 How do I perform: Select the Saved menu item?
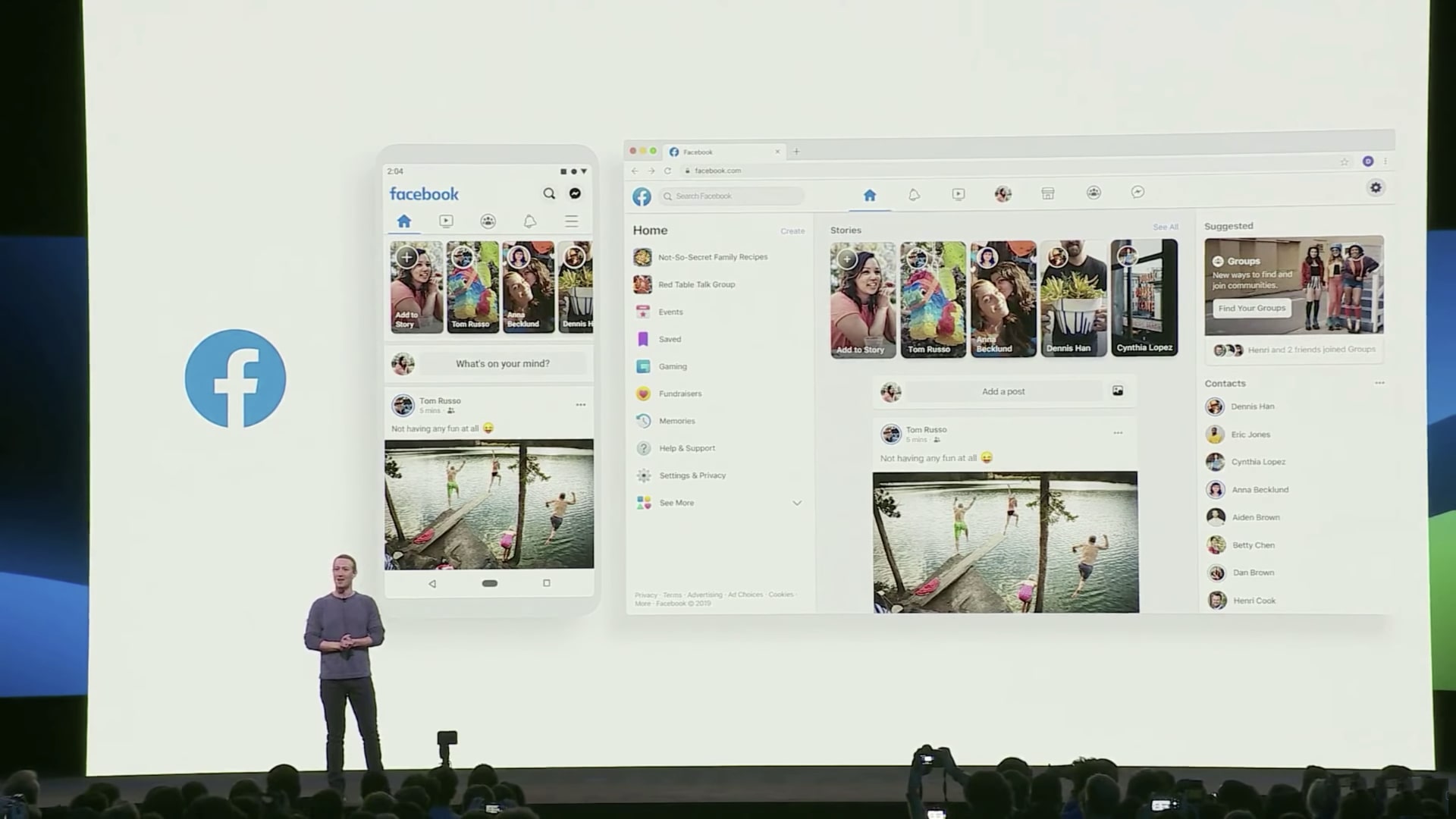point(670,338)
